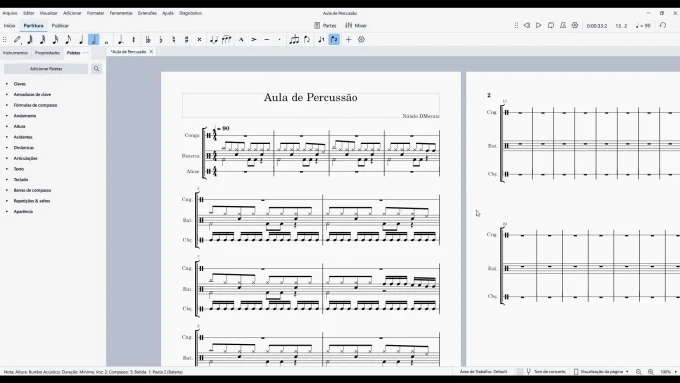The image size is (680, 383).
Task: Go to the Início tab
Action: click(10, 26)
